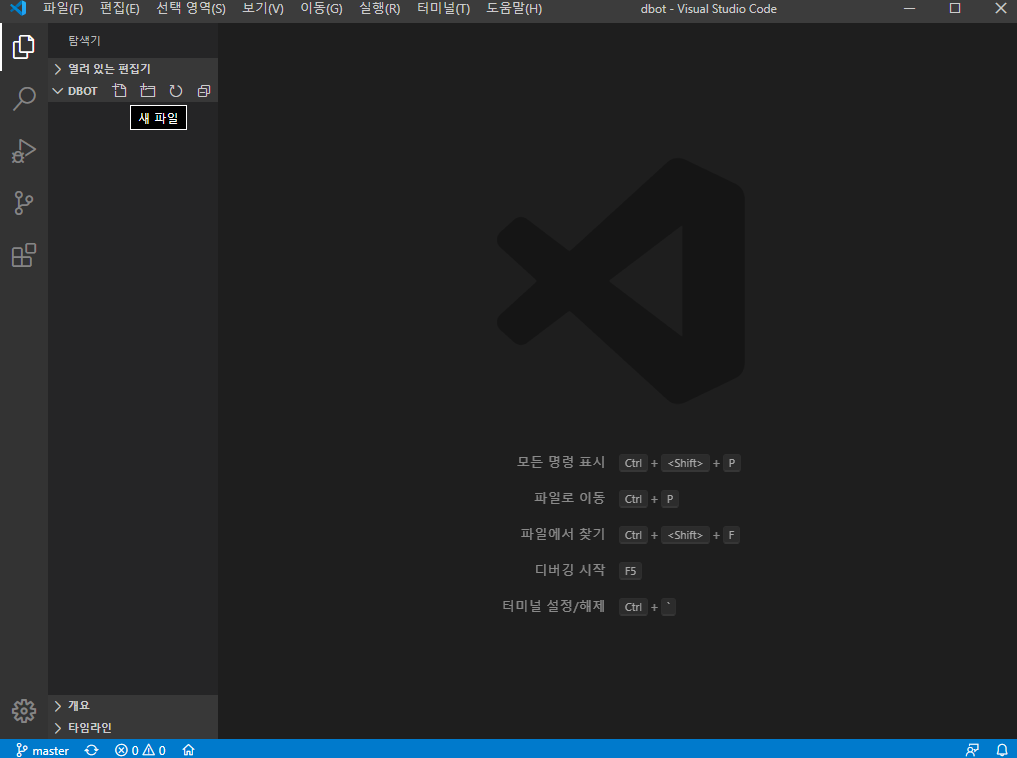This screenshot has height=758, width=1017.
Task: Click the F5 key hint
Action: pyautogui.click(x=630, y=571)
